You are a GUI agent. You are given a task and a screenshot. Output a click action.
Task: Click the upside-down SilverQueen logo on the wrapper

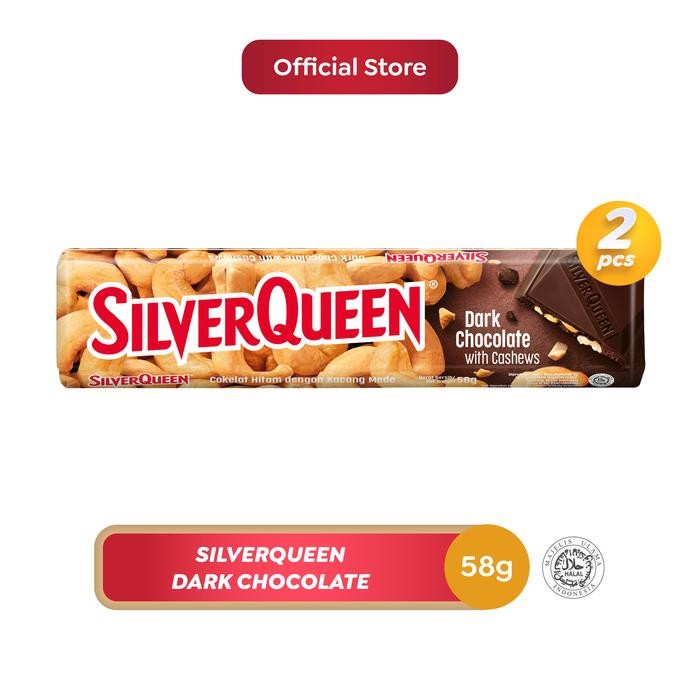pos(436,257)
